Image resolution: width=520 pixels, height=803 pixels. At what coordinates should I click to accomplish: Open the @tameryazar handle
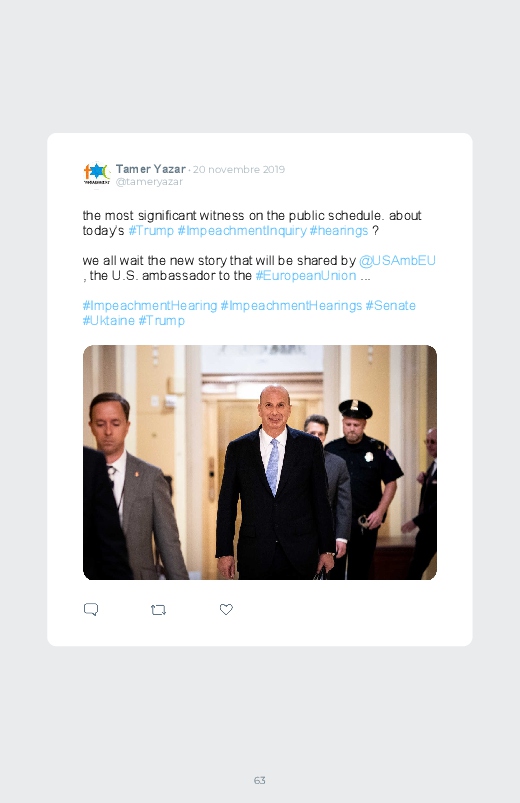click(149, 182)
